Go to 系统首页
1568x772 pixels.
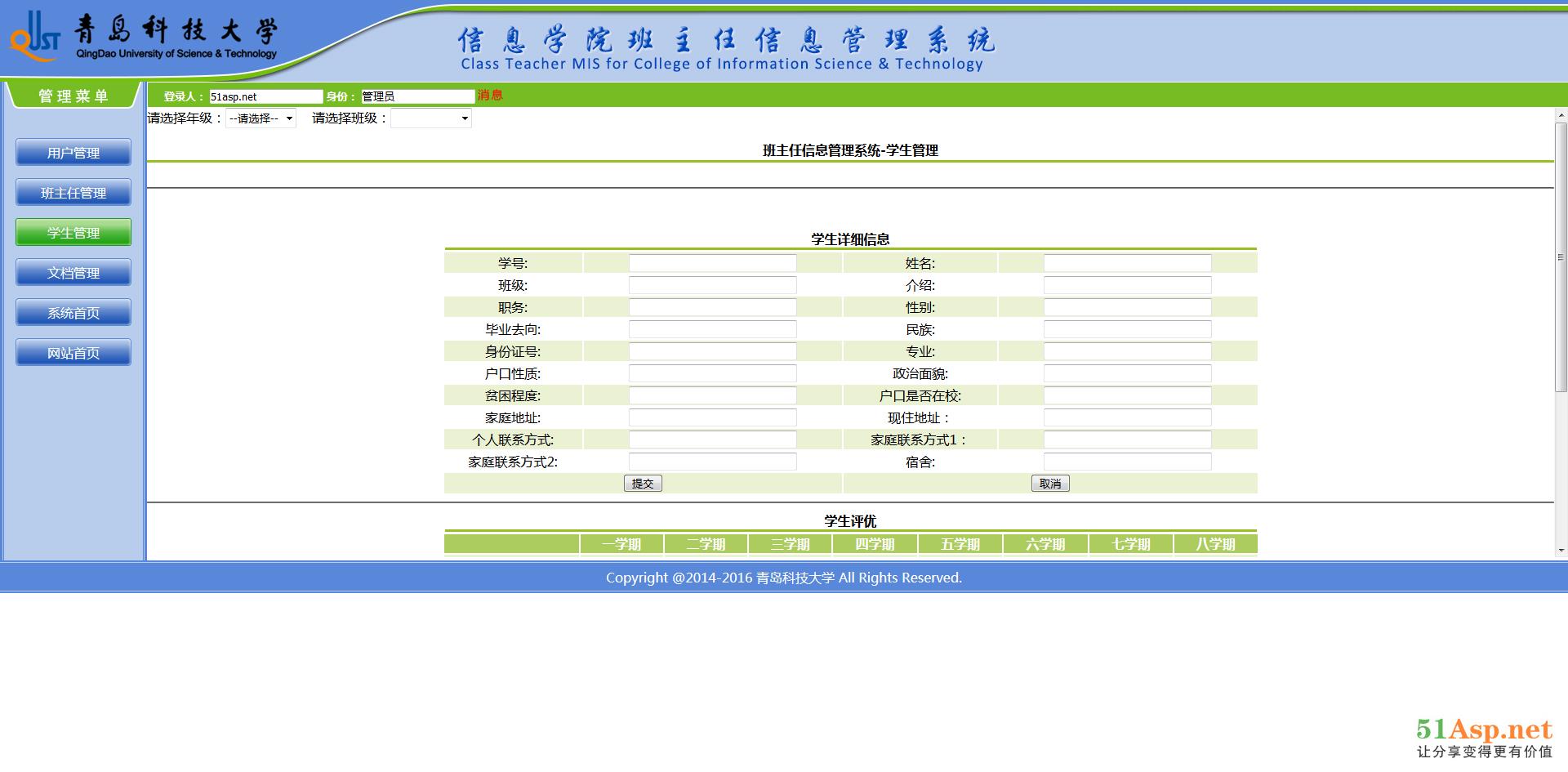click(73, 313)
